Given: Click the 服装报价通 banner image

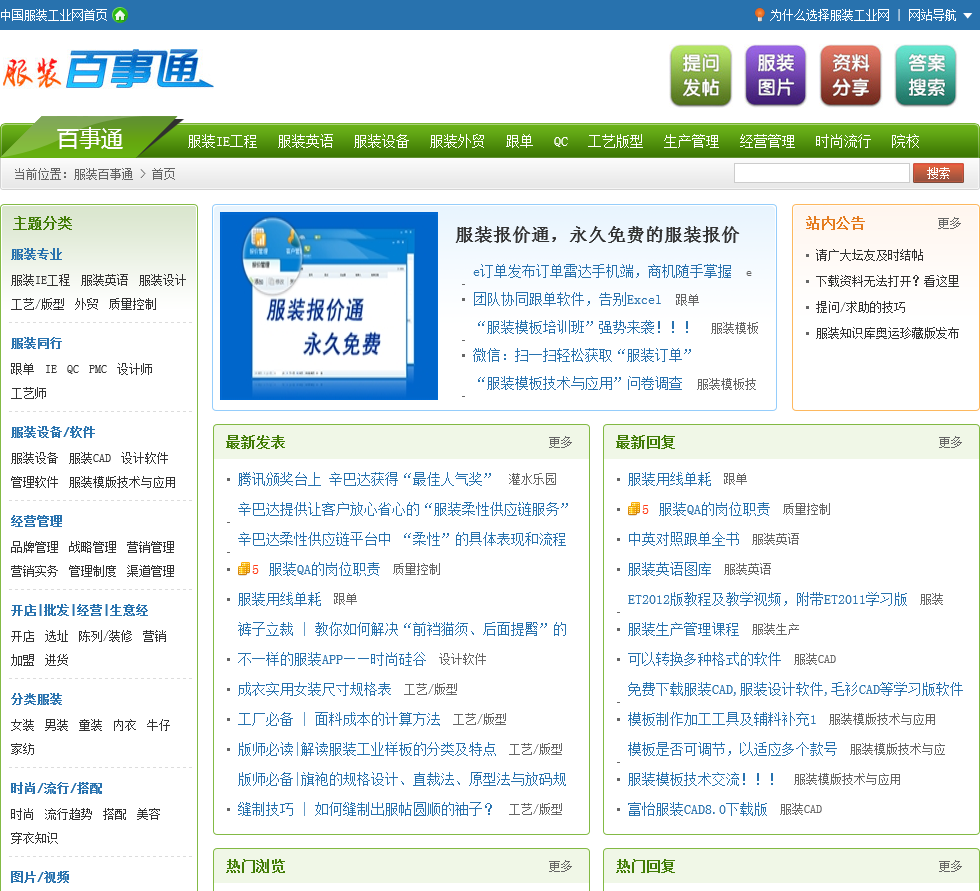Looking at the screenshot, I should 329,306.
